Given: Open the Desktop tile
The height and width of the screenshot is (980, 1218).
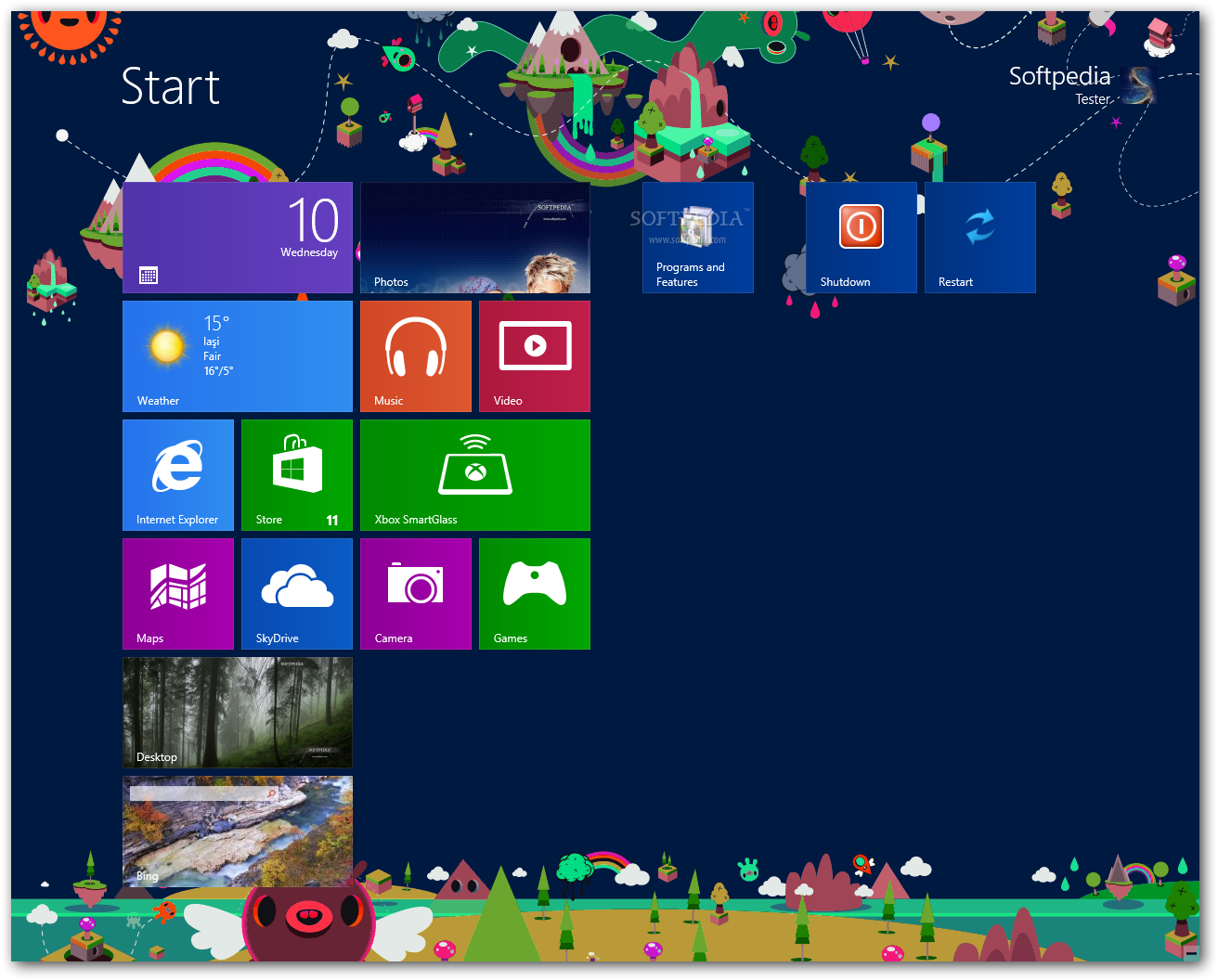Looking at the screenshot, I should (238, 713).
